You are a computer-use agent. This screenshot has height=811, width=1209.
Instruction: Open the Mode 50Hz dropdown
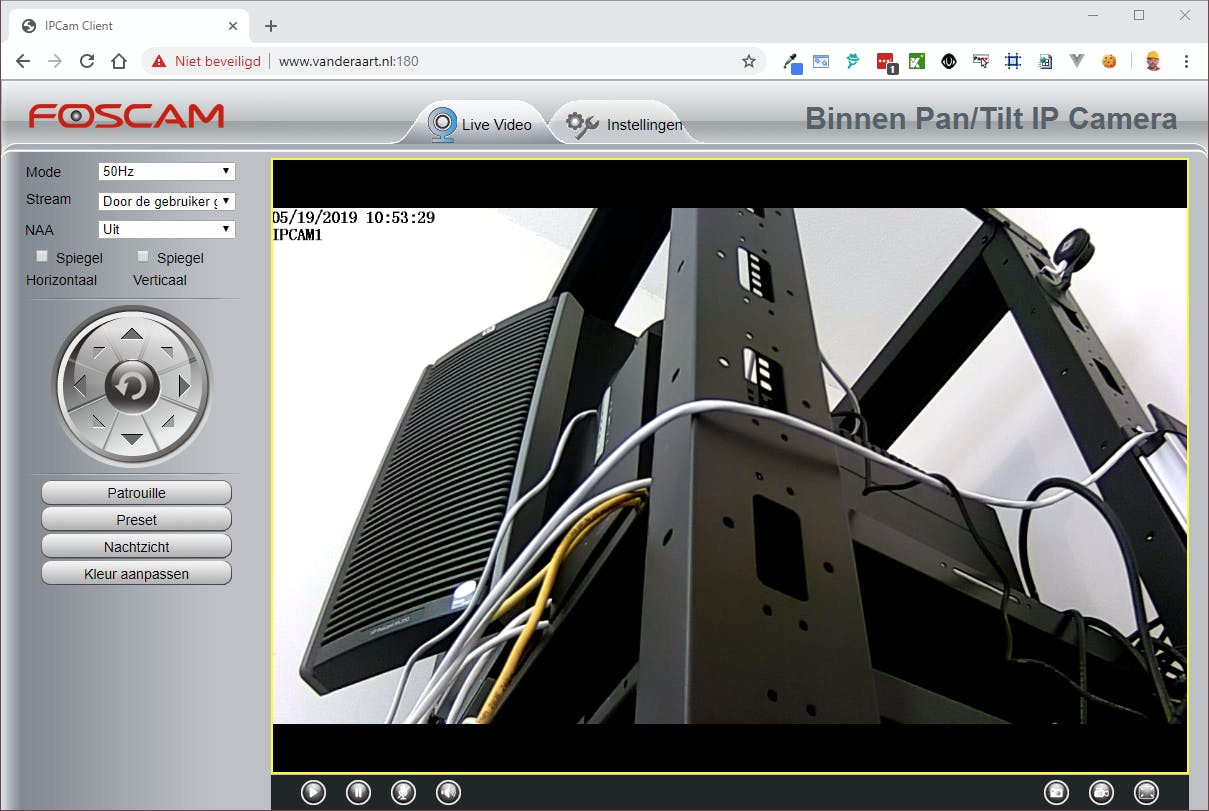click(x=167, y=172)
